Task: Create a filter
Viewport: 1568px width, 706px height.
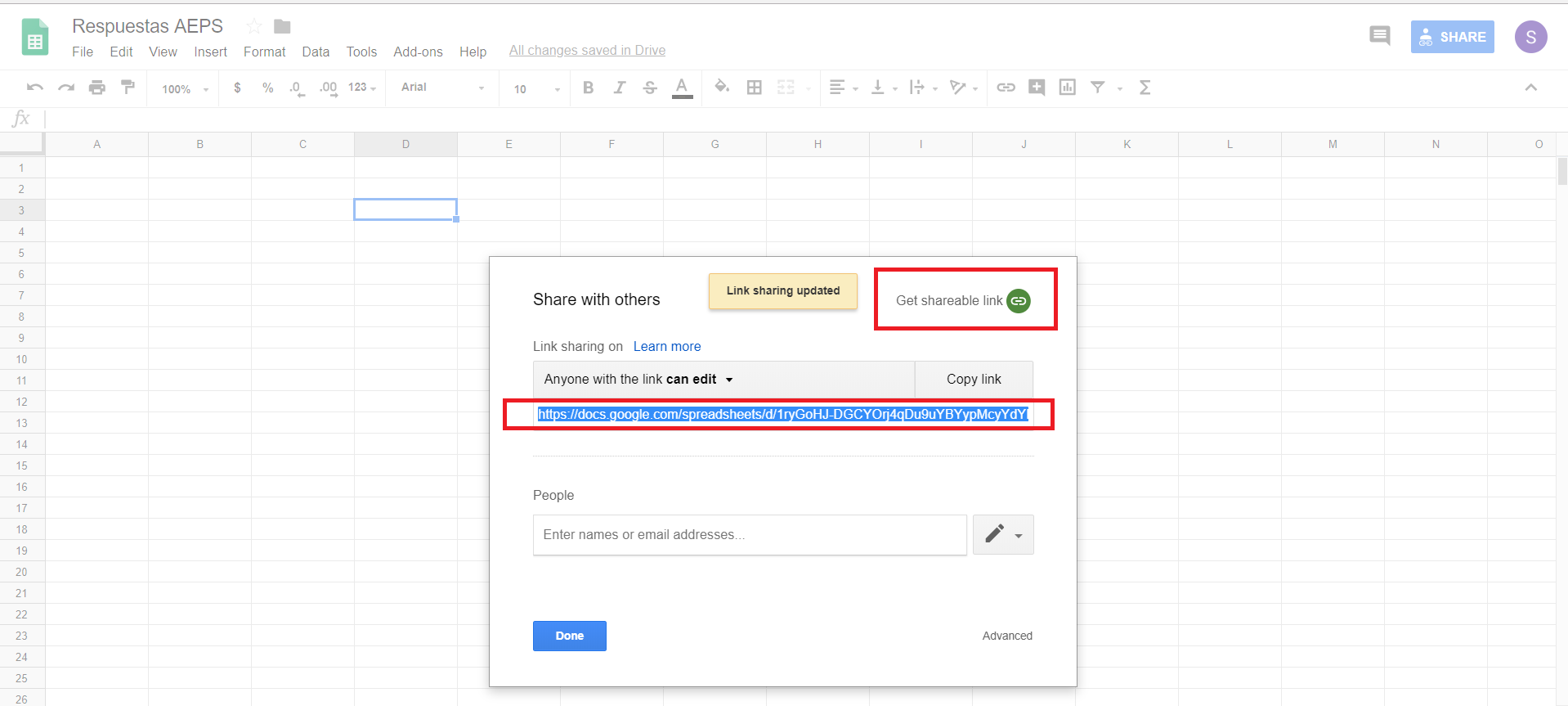Action: click(1098, 88)
